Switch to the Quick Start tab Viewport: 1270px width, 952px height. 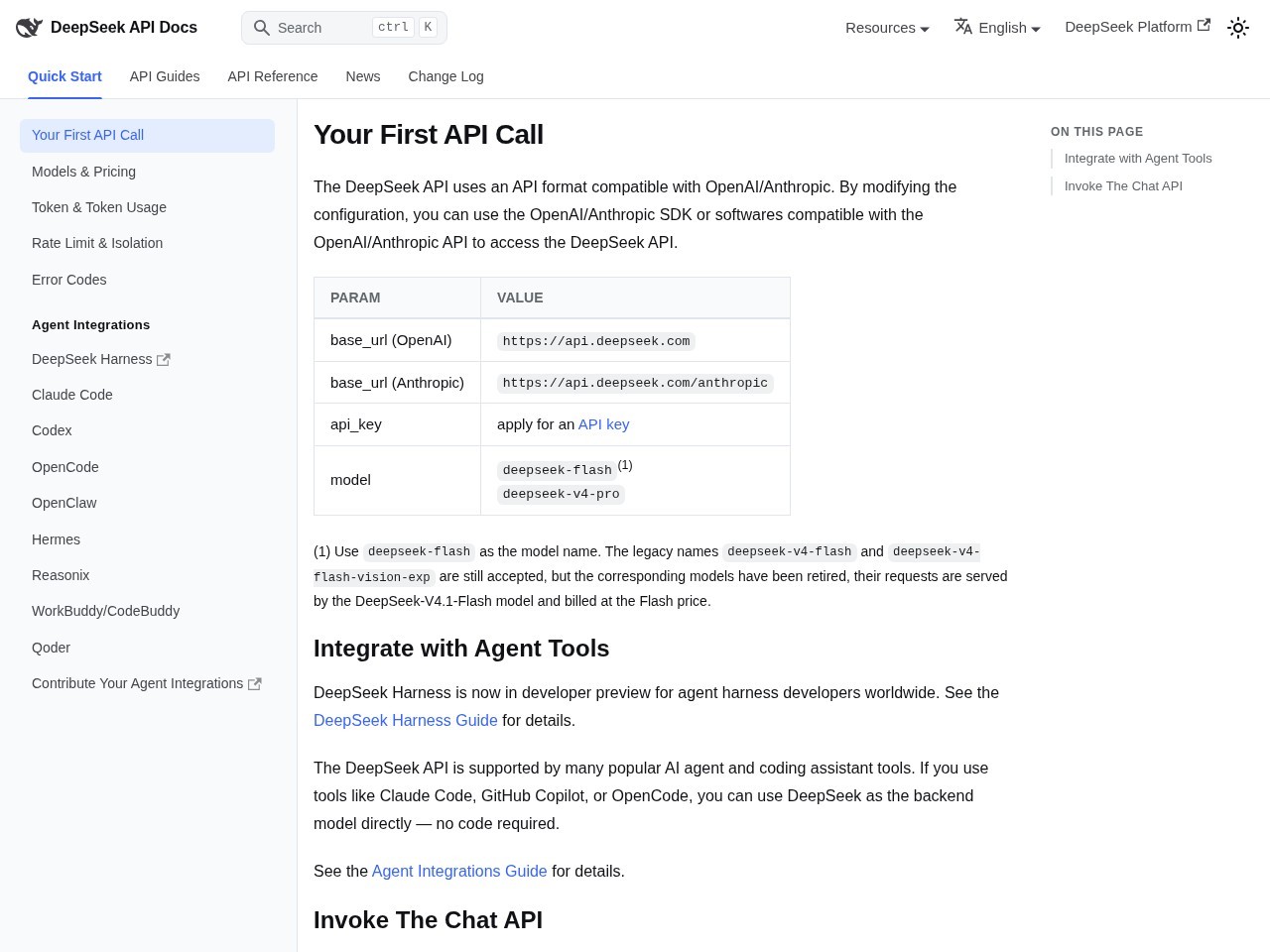point(64,76)
